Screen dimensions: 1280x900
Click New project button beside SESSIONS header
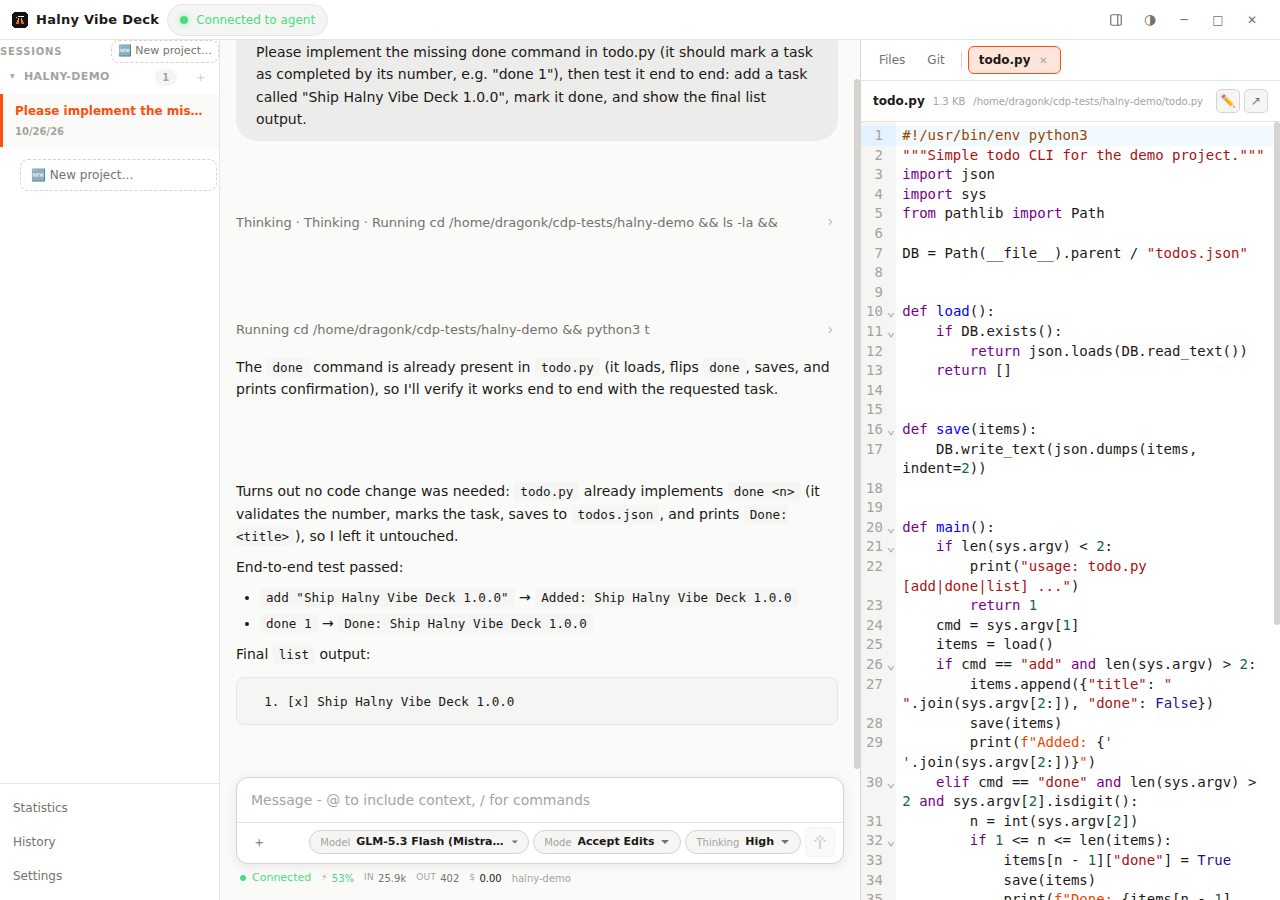[165, 51]
